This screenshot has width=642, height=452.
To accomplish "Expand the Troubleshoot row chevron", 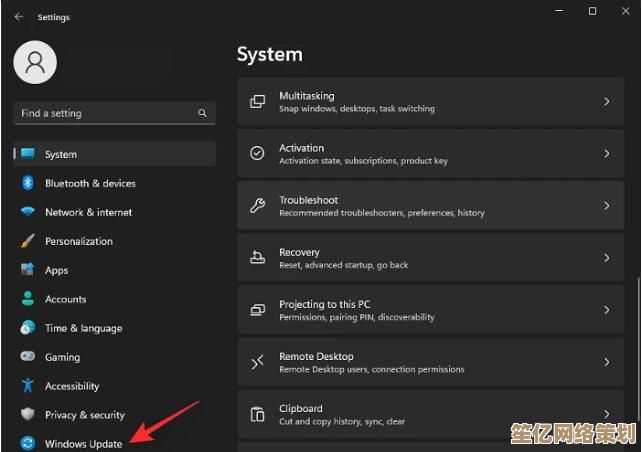I will (x=607, y=206).
